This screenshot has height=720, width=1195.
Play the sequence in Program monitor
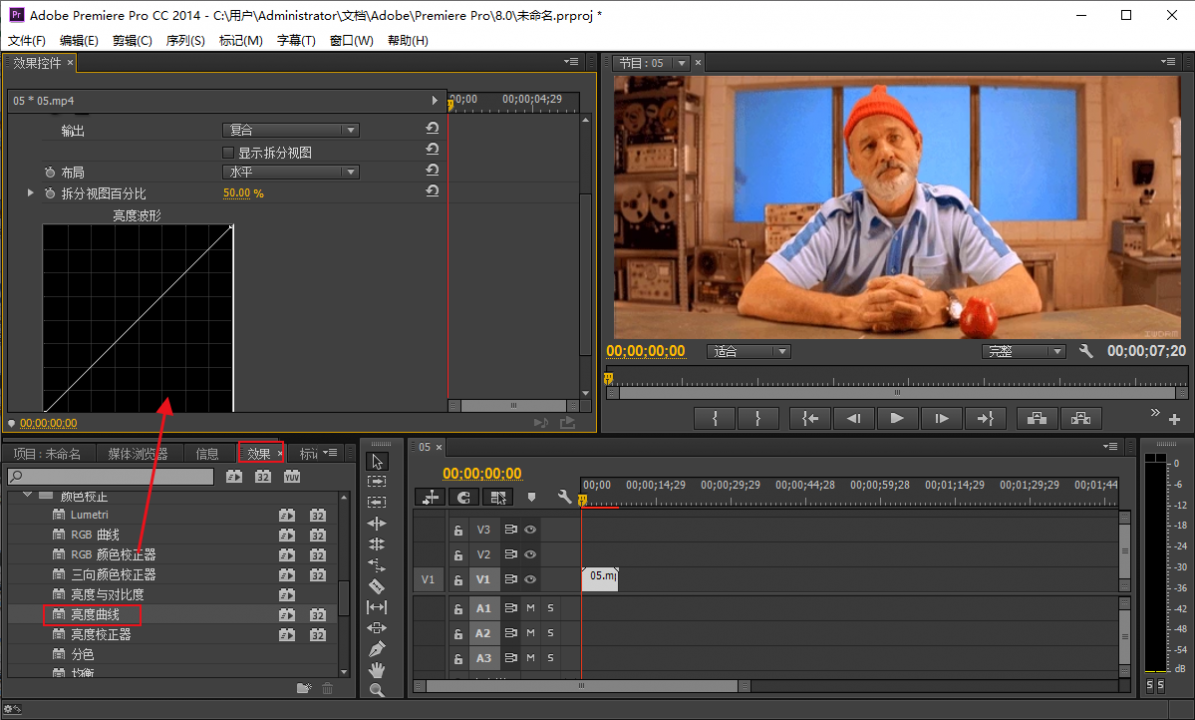897,418
